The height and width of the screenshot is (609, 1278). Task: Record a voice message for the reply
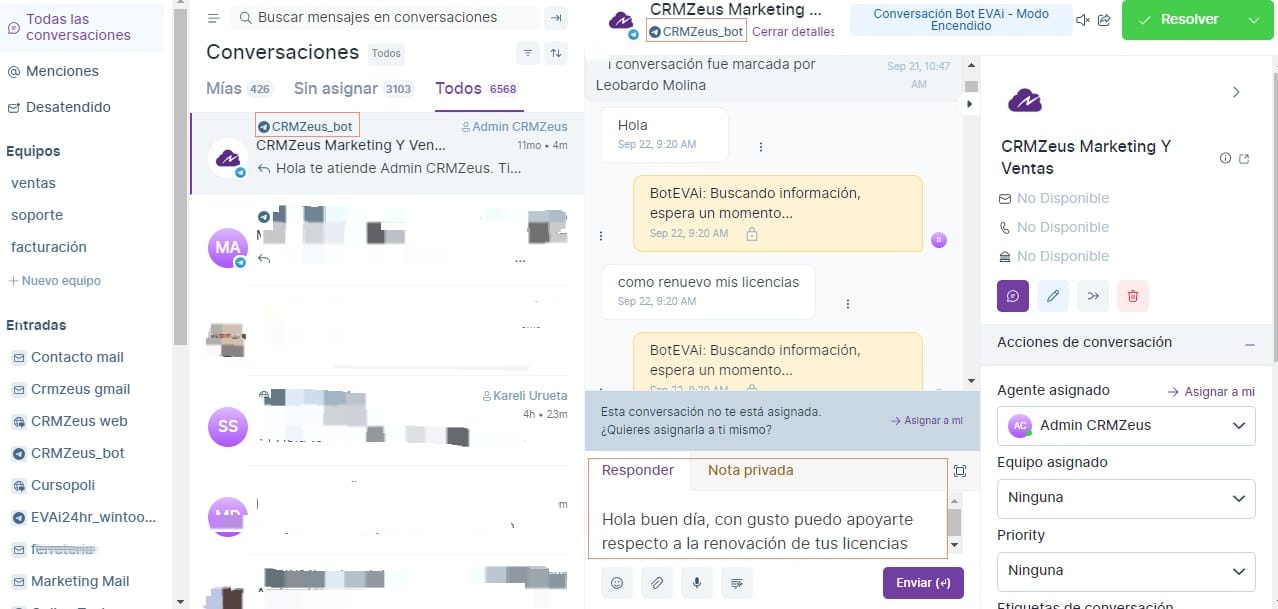click(697, 582)
